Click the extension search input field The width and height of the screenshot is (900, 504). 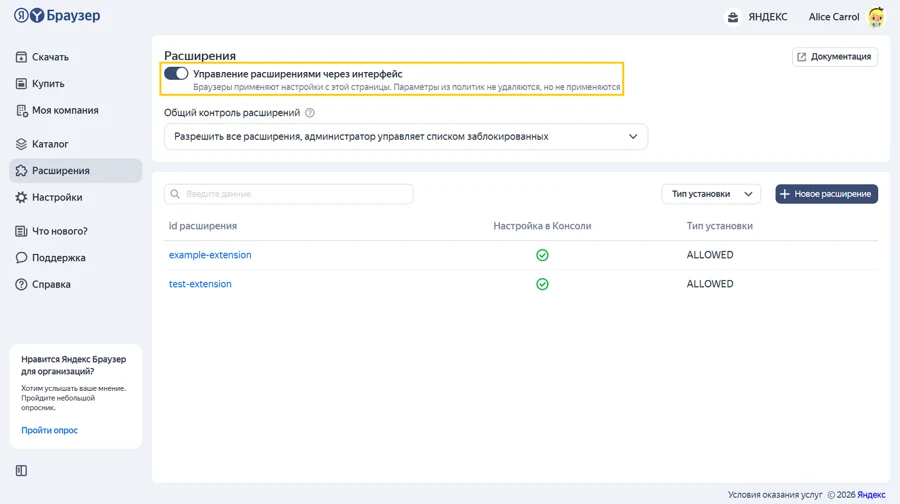point(289,194)
